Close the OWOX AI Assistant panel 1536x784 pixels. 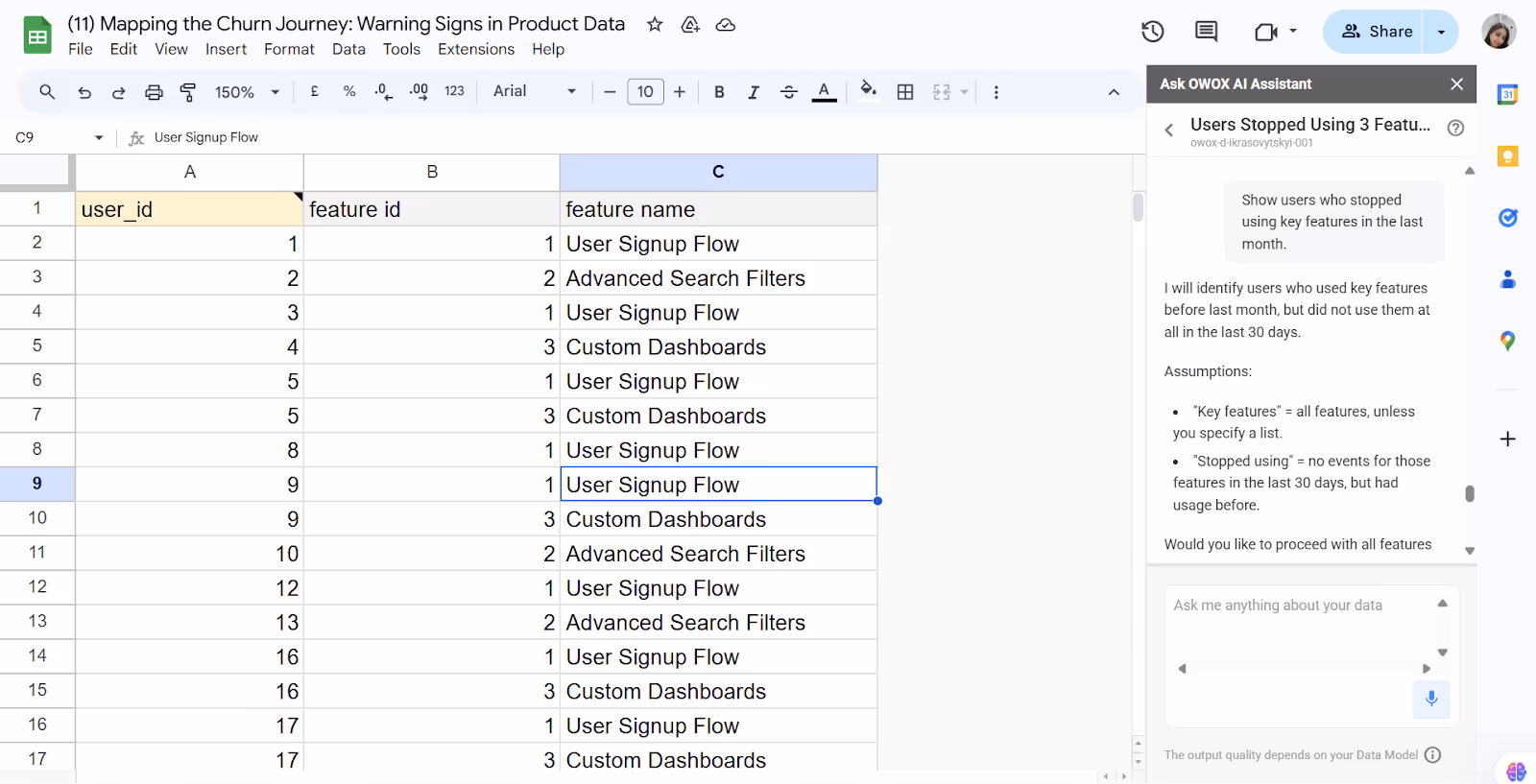tap(1456, 84)
